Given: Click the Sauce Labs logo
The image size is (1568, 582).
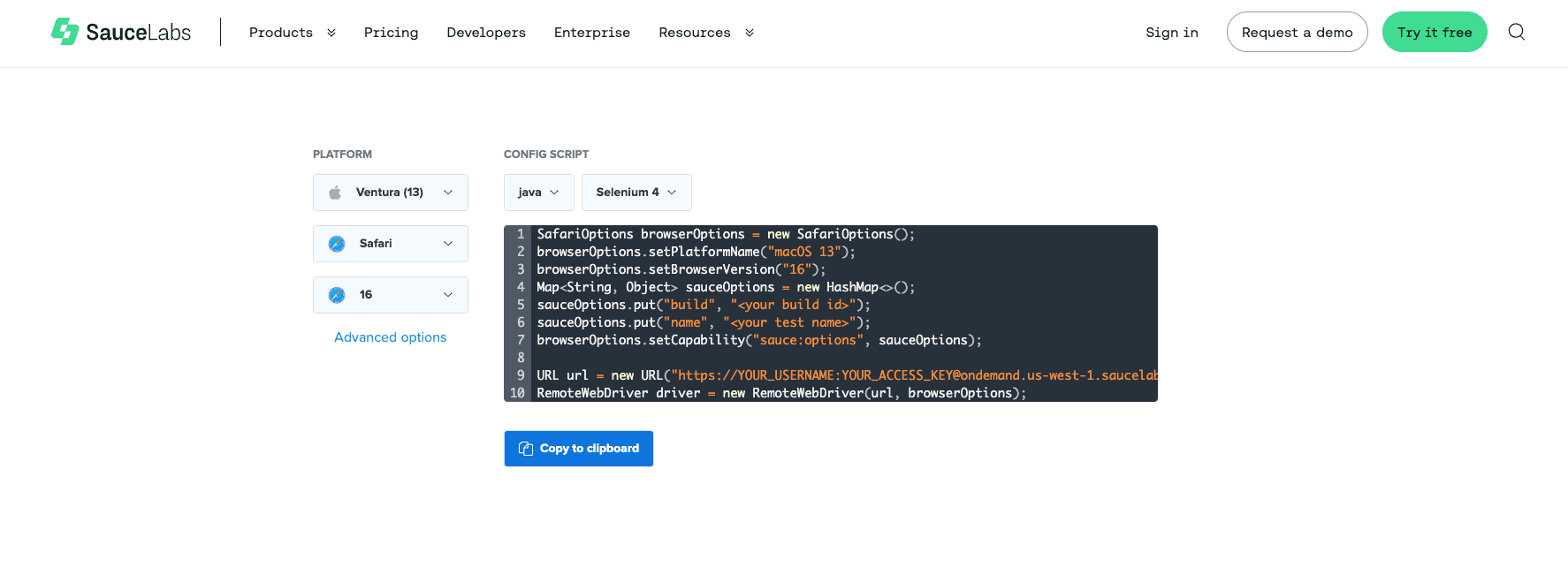Looking at the screenshot, I should click(x=121, y=32).
